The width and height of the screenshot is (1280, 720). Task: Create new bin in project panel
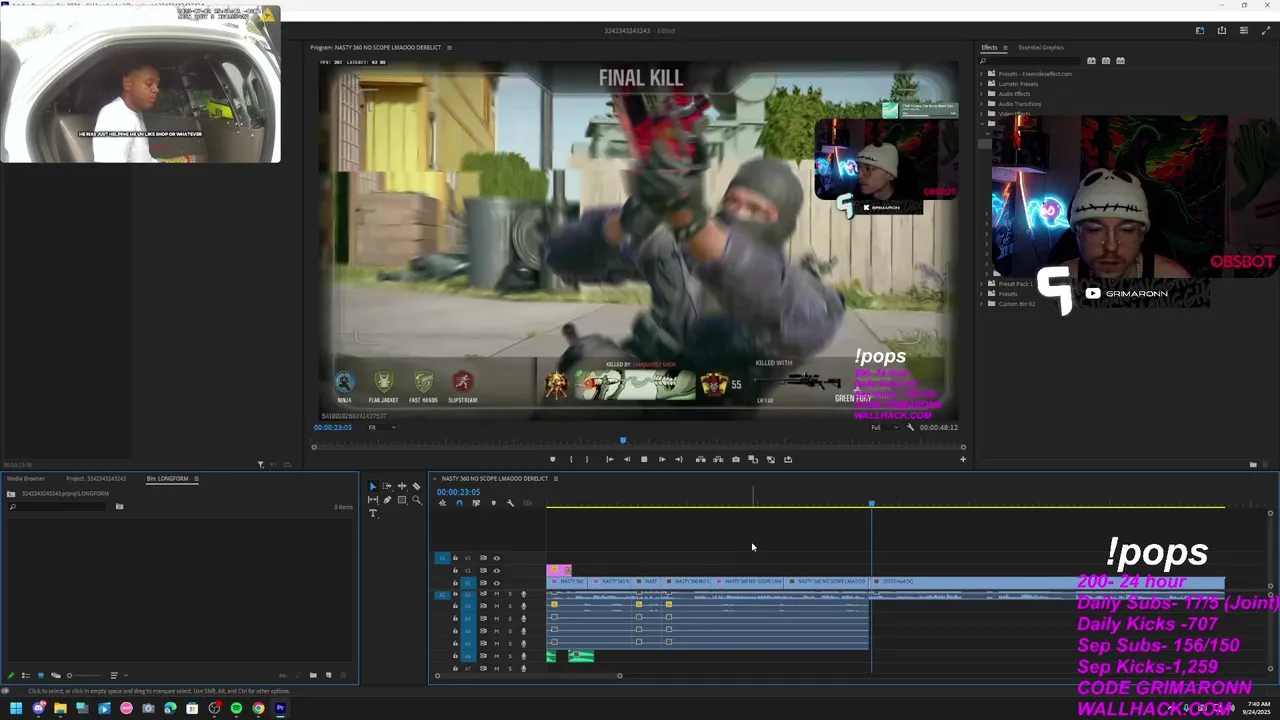tap(313, 675)
